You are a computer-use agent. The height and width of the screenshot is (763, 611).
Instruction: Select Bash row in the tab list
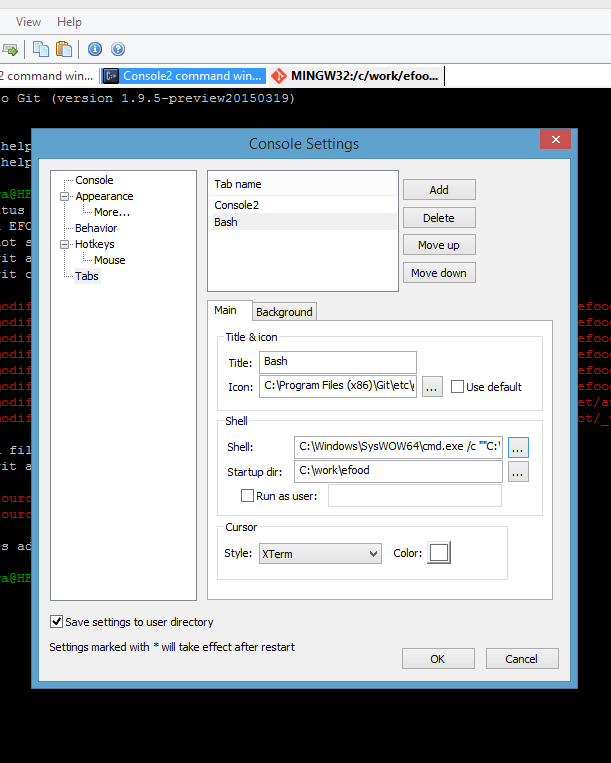click(303, 222)
